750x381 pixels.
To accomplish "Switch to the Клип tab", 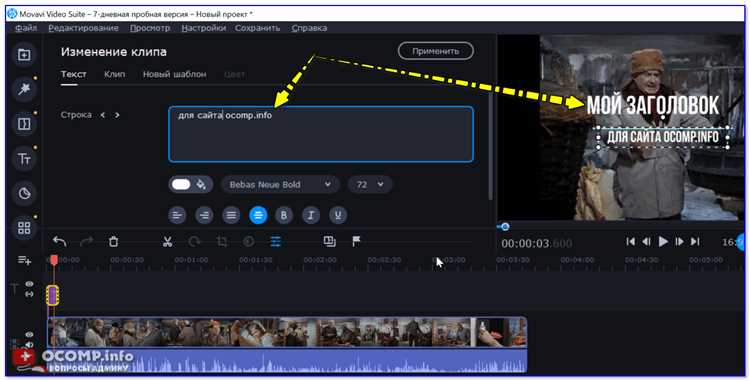I will pyautogui.click(x=115, y=74).
